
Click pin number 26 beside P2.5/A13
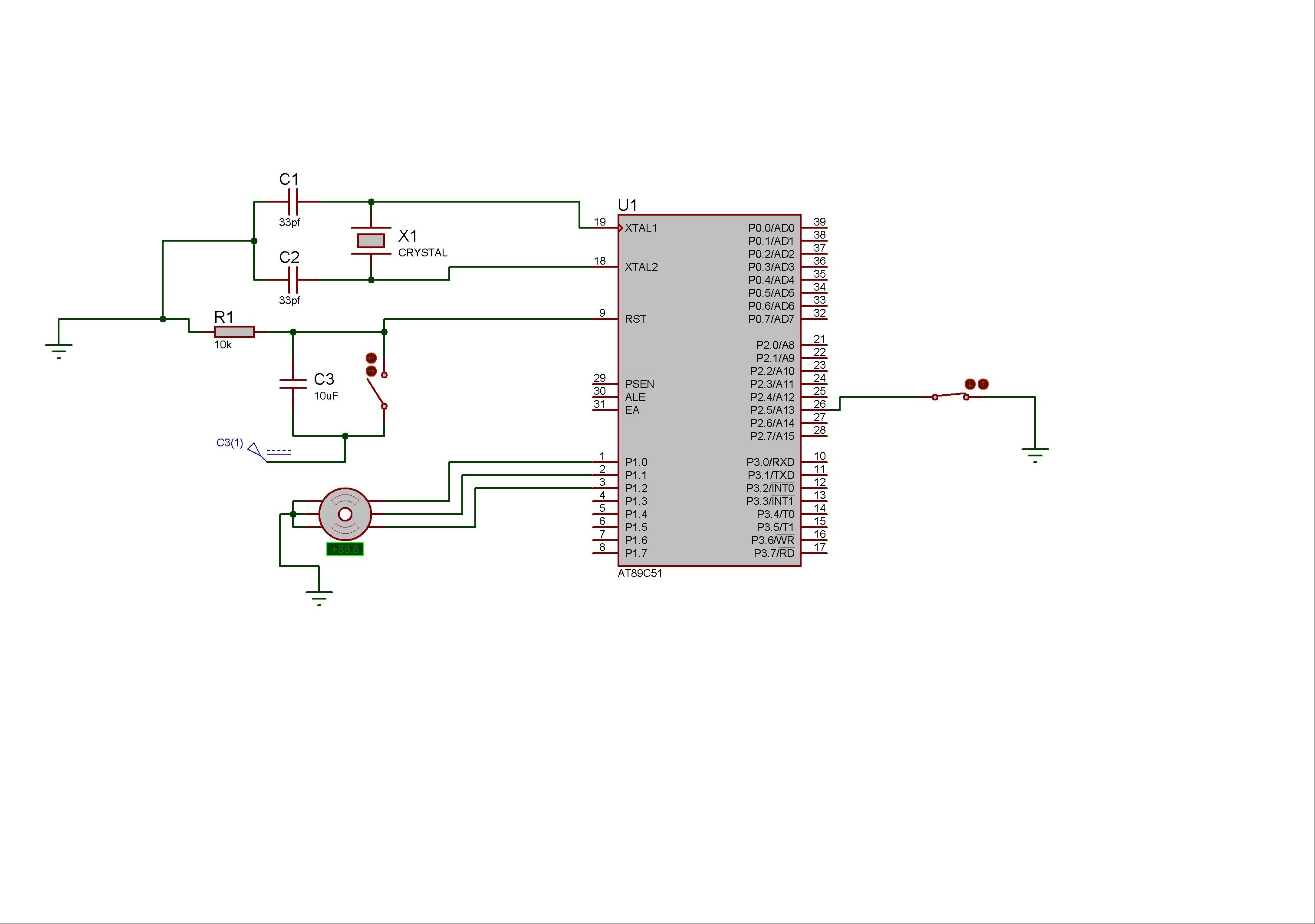819,403
